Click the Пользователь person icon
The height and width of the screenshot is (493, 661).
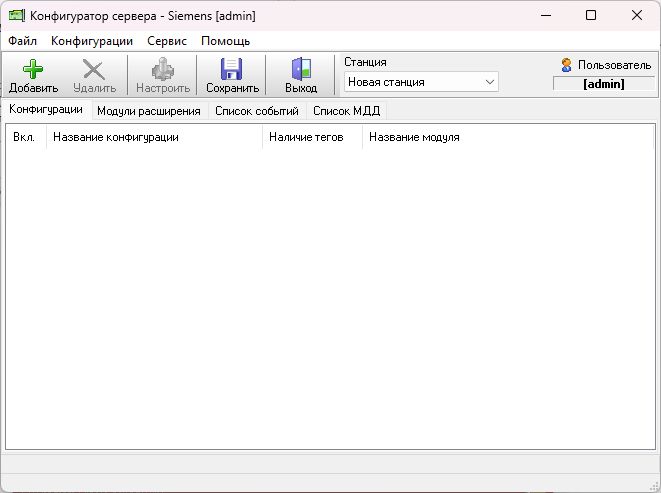[567, 65]
